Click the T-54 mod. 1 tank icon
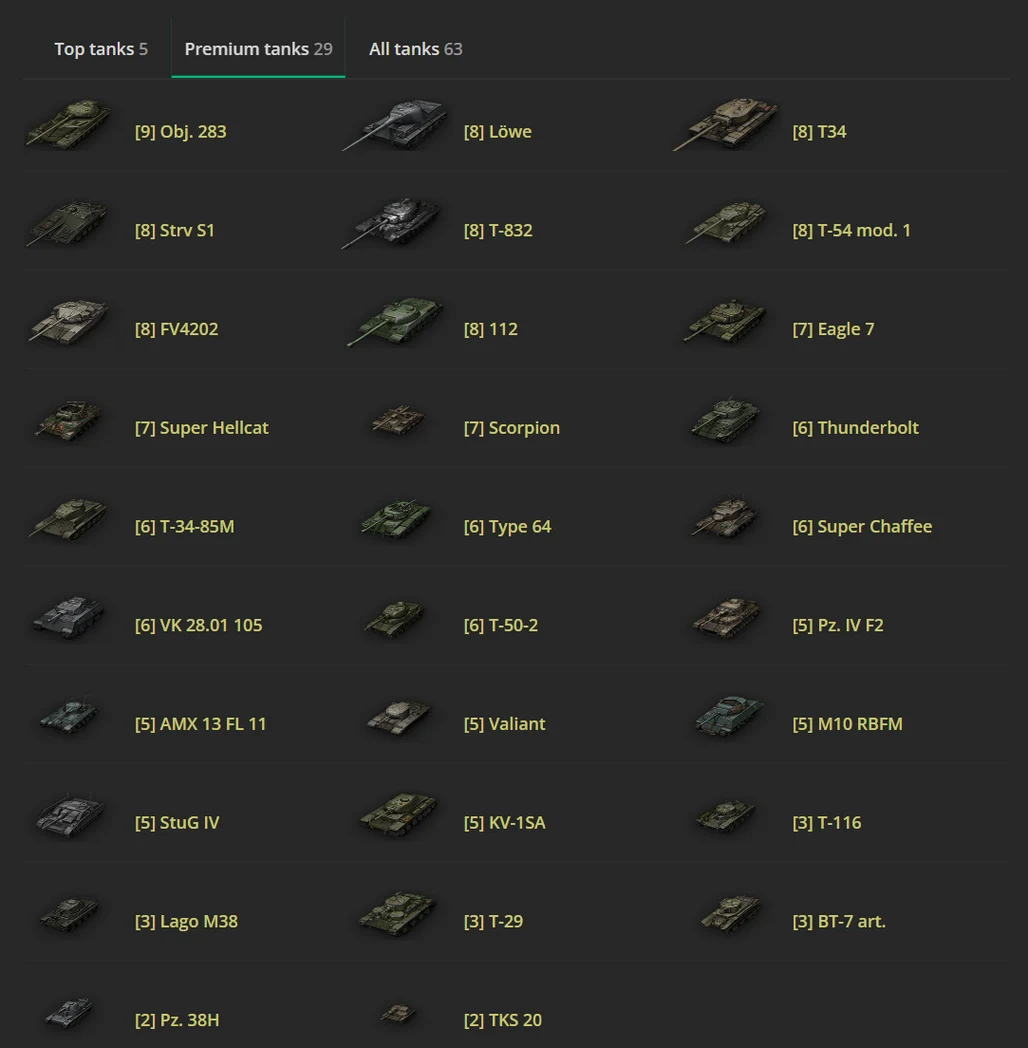1028x1048 pixels. pyautogui.click(x=726, y=223)
